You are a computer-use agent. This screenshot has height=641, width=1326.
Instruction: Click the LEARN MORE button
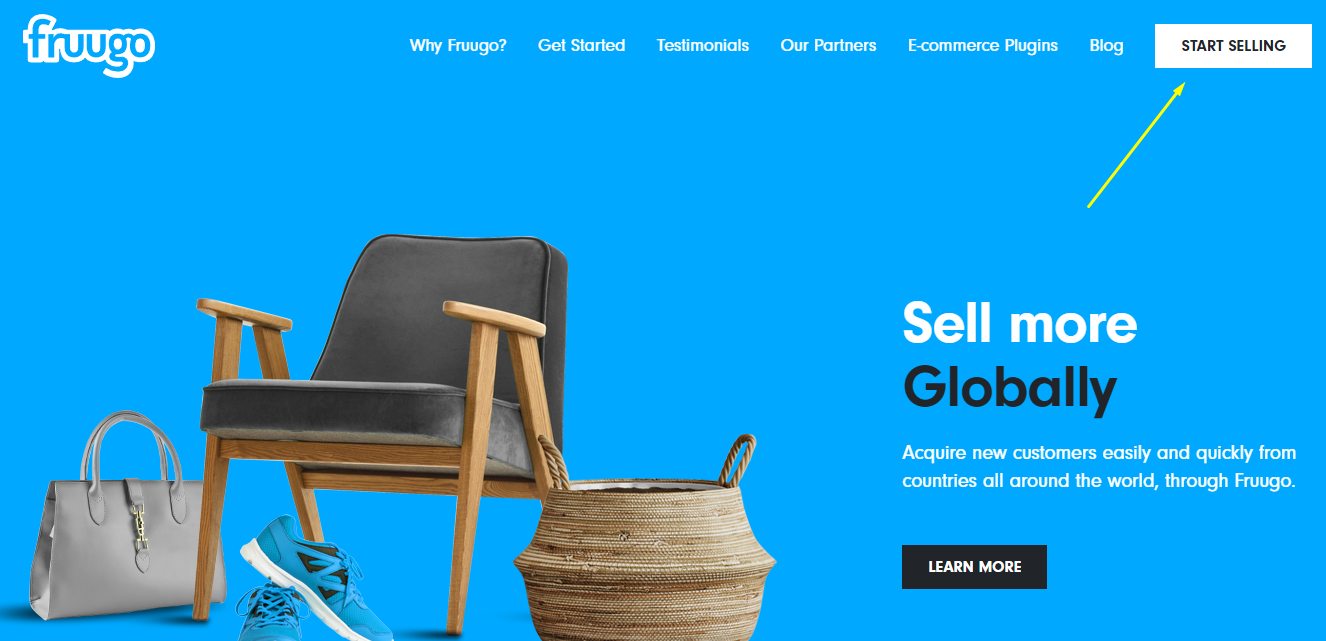click(974, 567)
